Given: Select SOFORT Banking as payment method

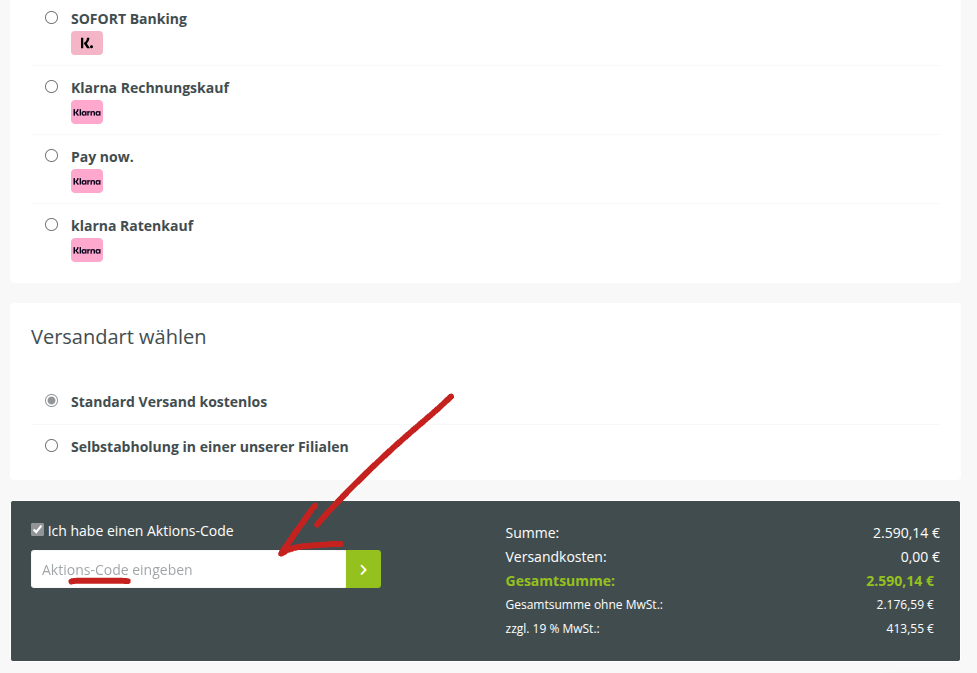Looking at the screenshot, I should tap(51, 16).
